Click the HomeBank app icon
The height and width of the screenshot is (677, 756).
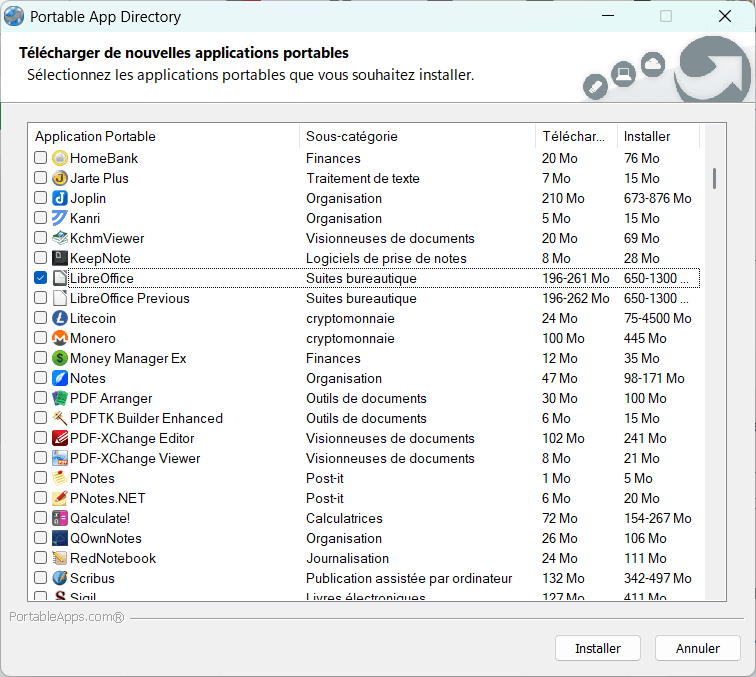click(x=60, y=158)
